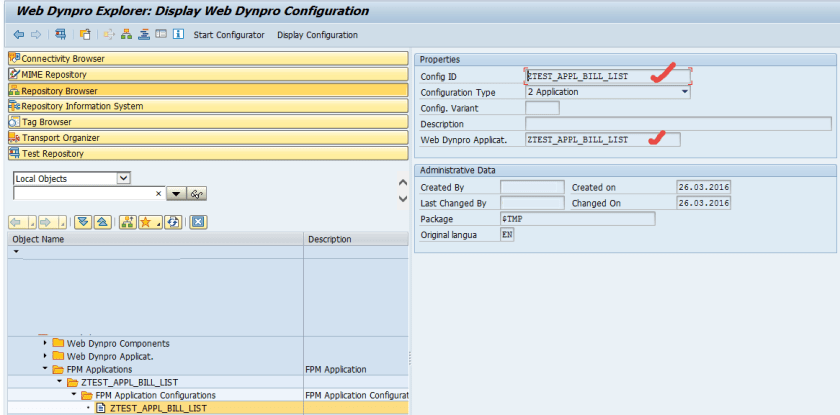Click the Collapse All nodes icon

tap(100, 221)
